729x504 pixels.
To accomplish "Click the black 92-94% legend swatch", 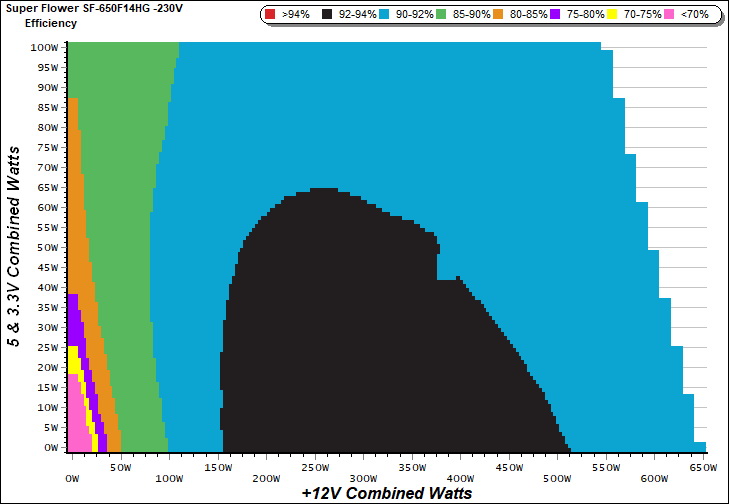I will coord(329,15).
